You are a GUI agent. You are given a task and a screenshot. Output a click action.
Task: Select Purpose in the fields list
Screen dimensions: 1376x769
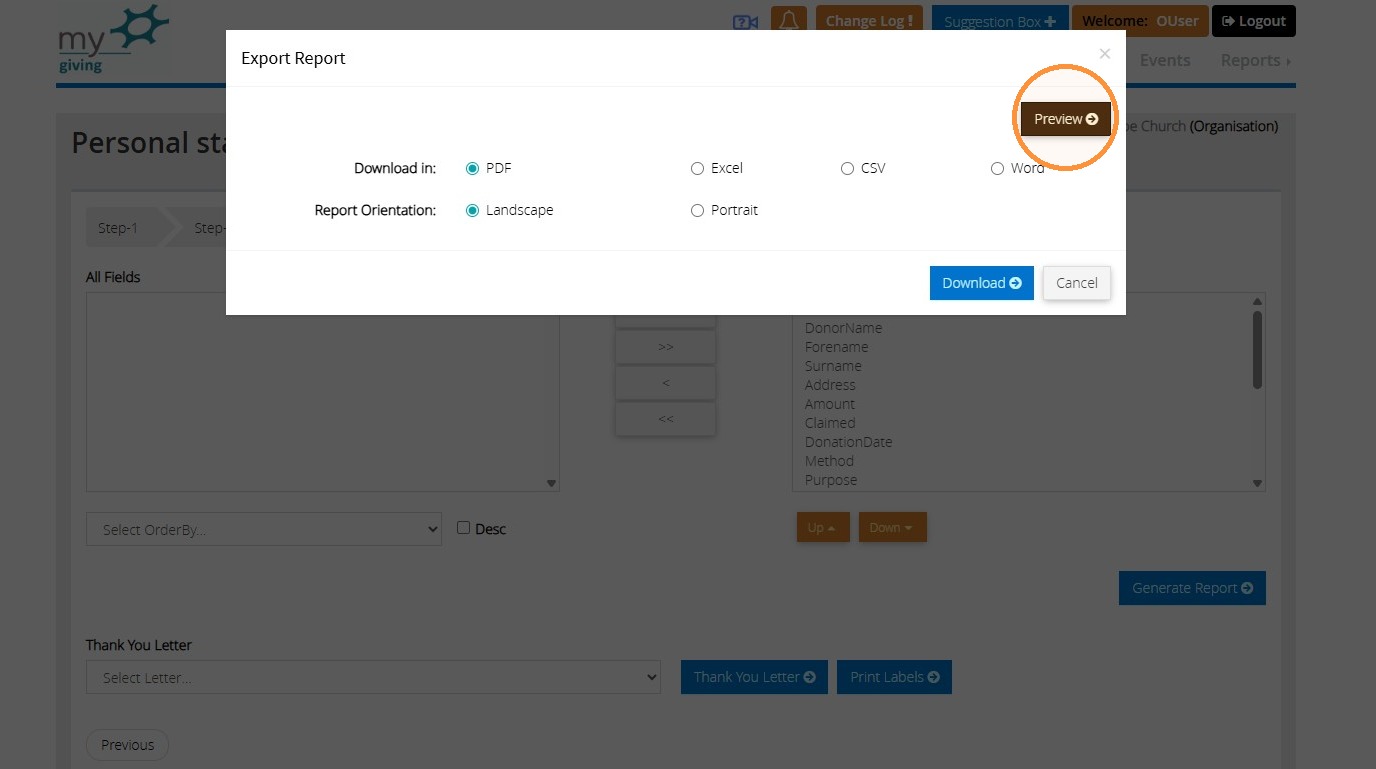[831, 480]
